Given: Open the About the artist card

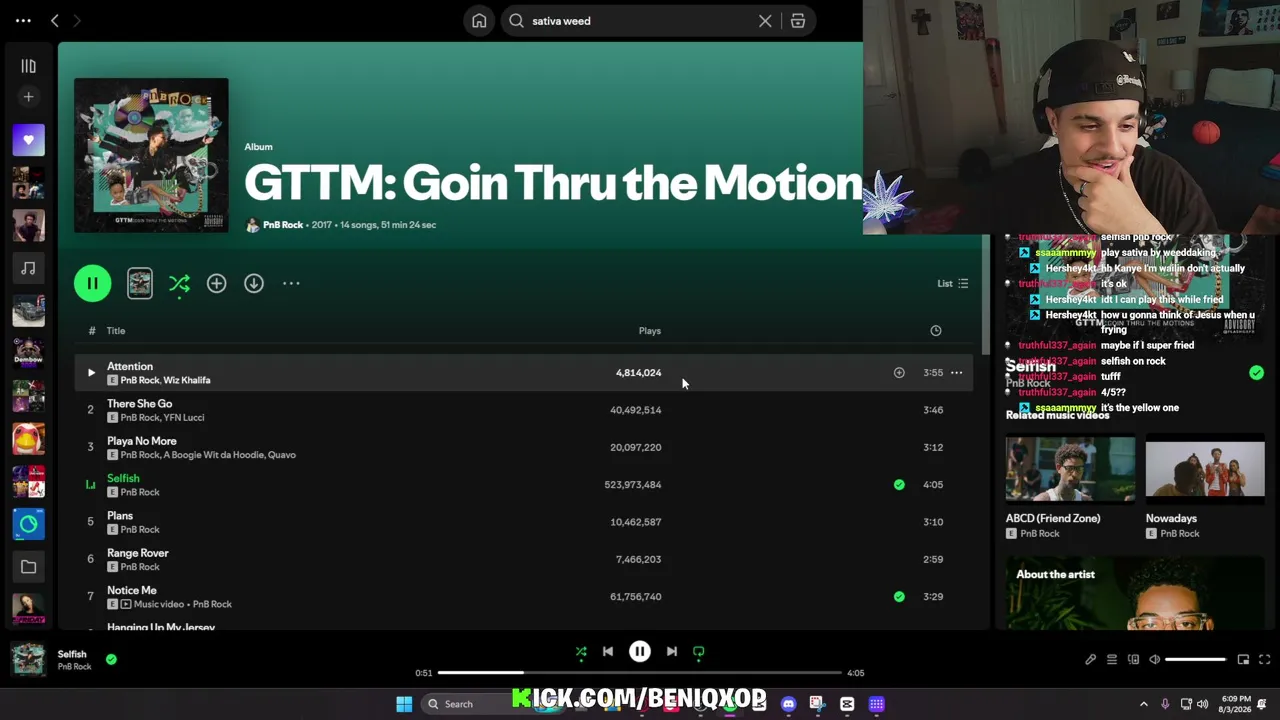Looking at the screenshot, I should pyautogui.click(x=1135, y=594).
